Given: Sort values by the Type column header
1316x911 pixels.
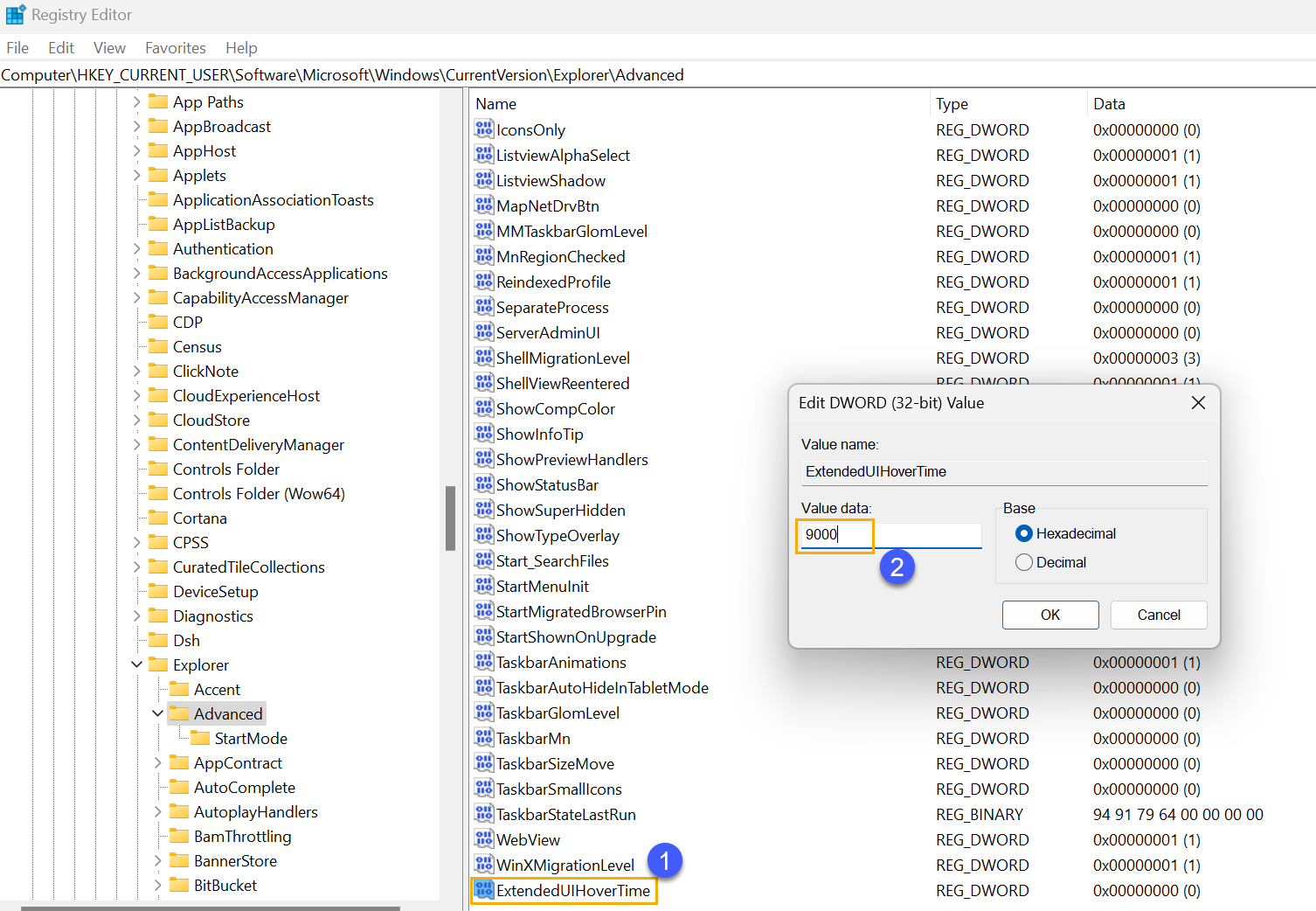Looking at the screenshot, I should (1008, 103).
